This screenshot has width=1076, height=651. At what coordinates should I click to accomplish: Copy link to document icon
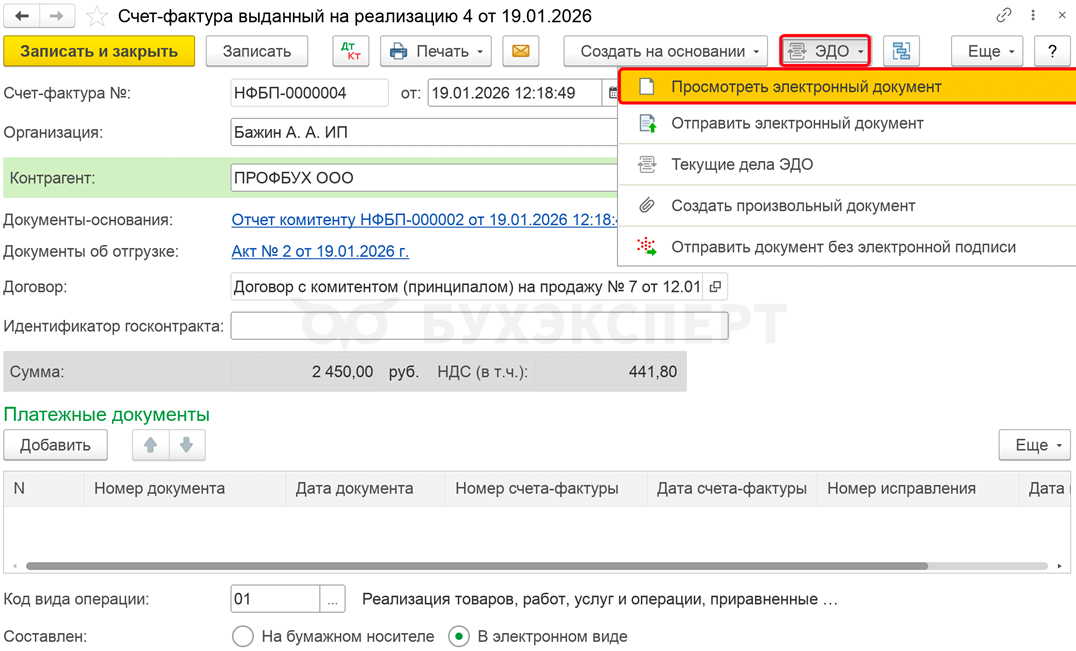point(1004,15)
